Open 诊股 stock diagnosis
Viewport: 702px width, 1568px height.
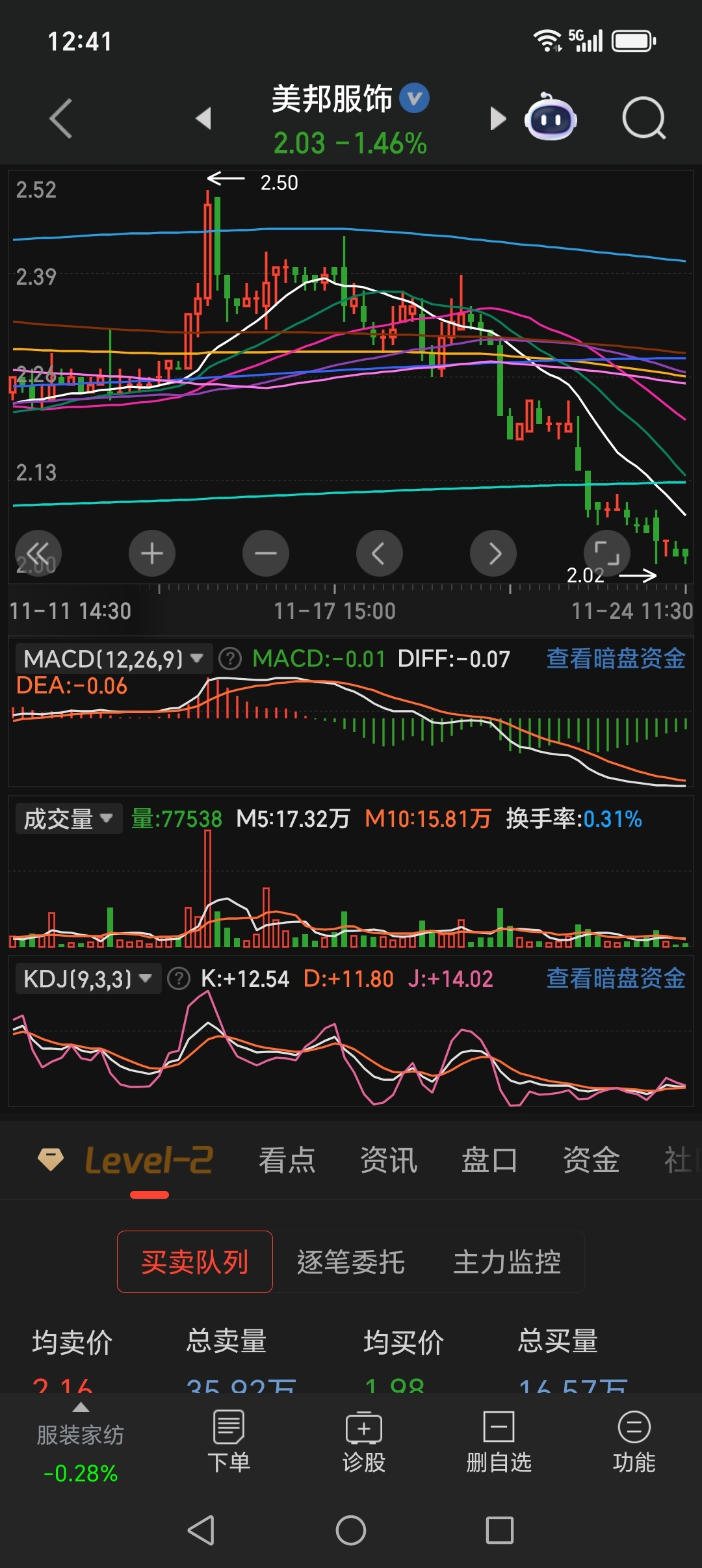(x=364, y=1441)
